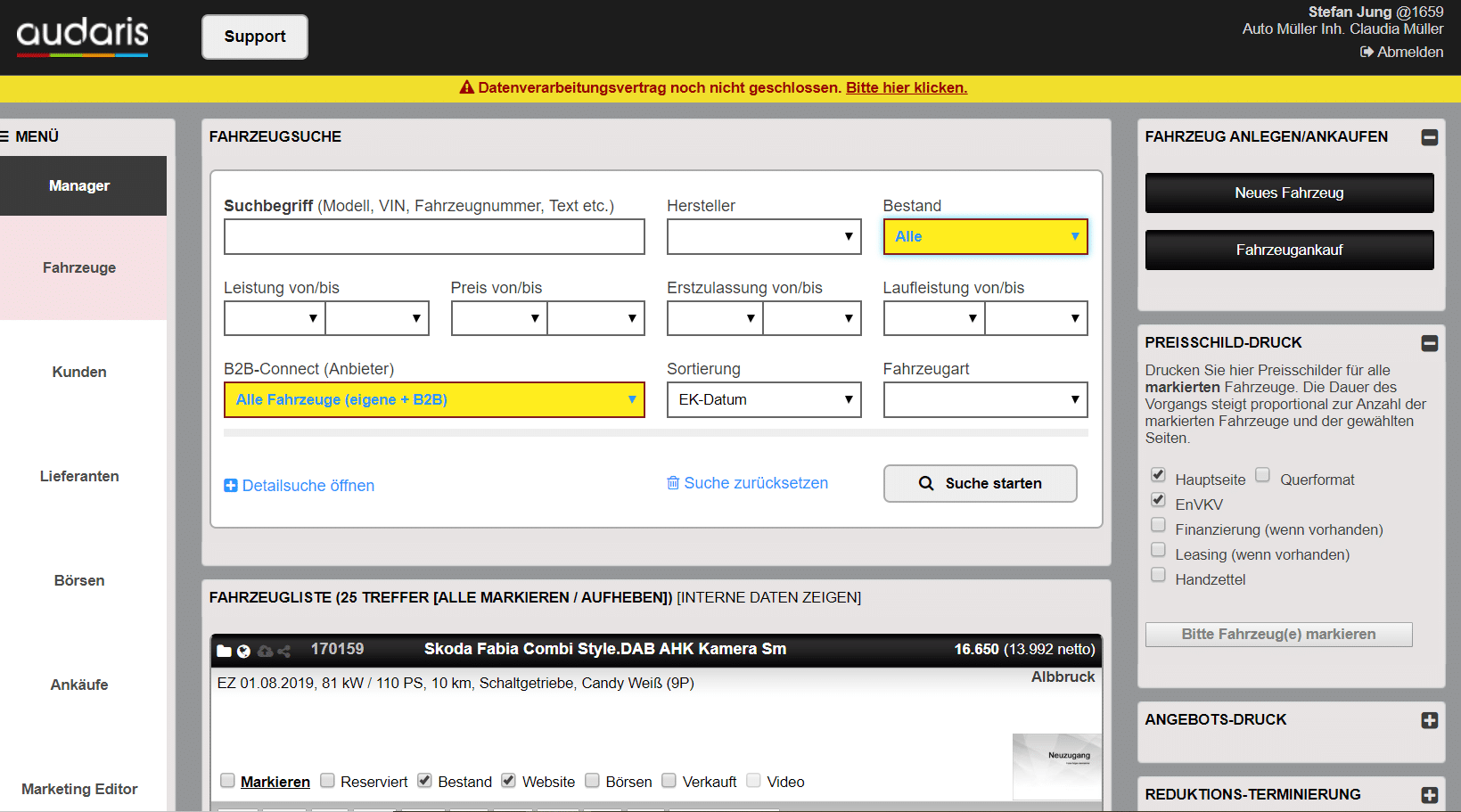Expand the Reduktions-Terminierung panel
The height and width of the screenshot is (812, 1461).
coord(1429,795)
